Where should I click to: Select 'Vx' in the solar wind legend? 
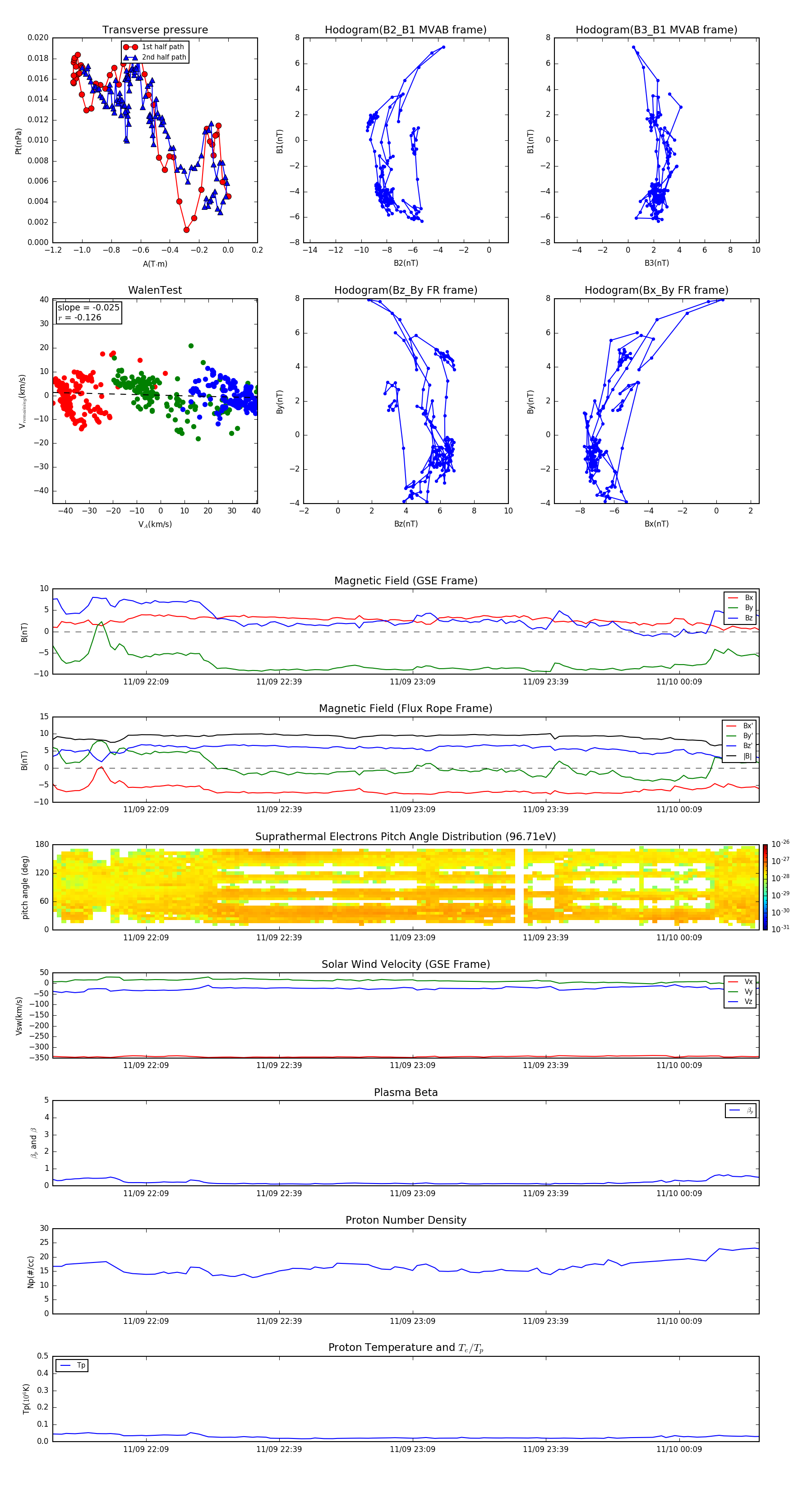pyautogui.click(x=740, y=981)
